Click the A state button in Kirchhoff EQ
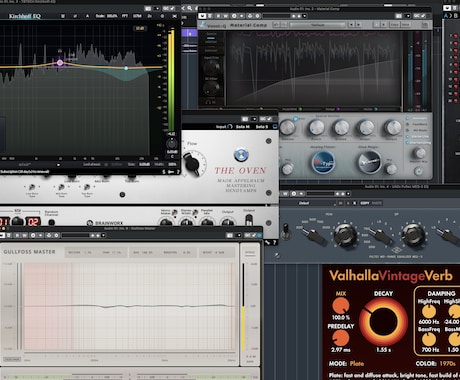 click(87, 16)
